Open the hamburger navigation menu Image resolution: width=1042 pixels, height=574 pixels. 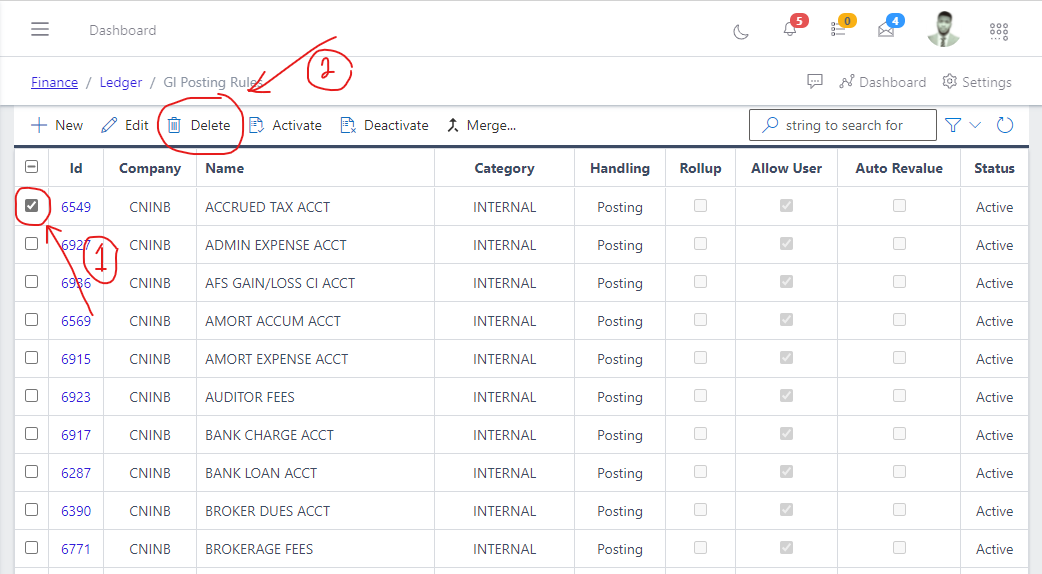[40, 29]
